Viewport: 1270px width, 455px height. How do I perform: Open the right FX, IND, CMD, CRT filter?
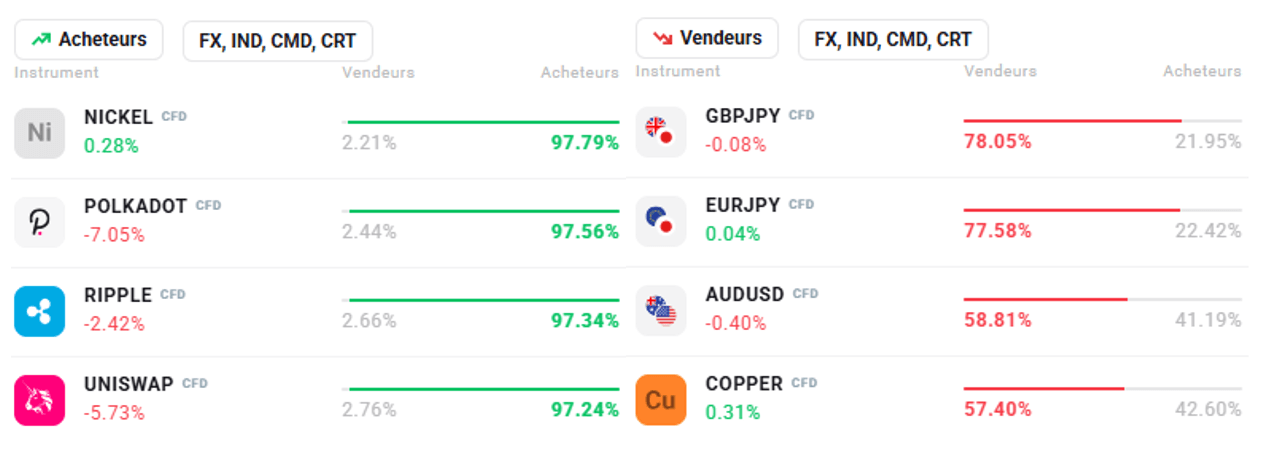click(893, 40)
